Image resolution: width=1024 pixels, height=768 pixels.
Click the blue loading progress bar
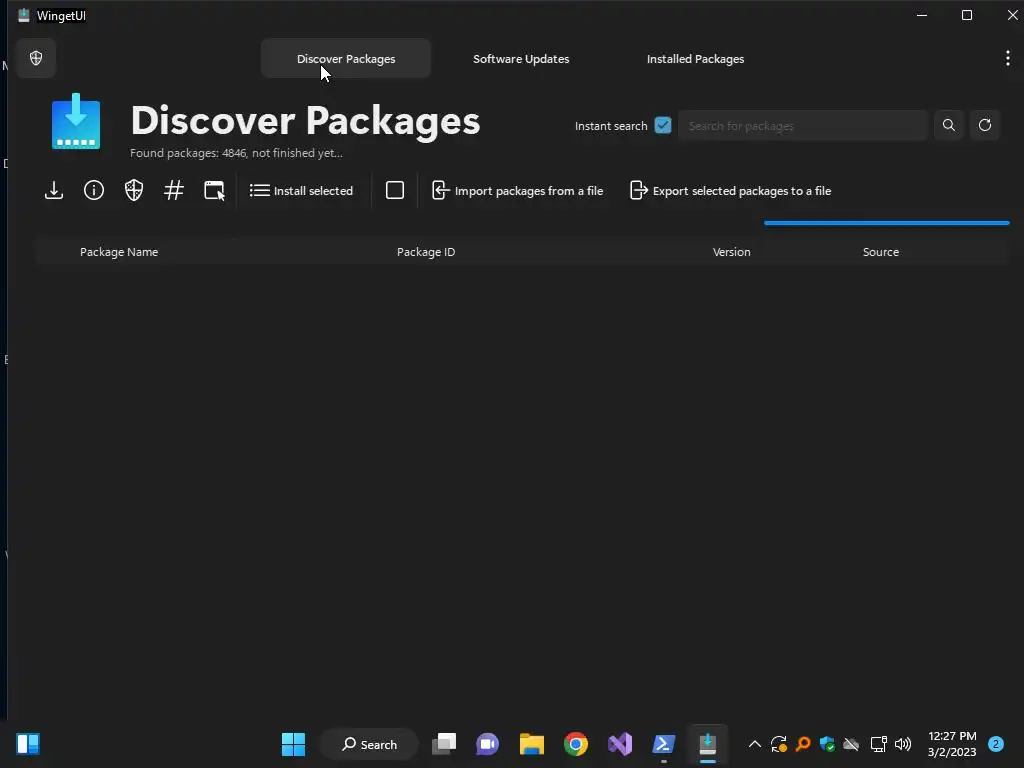[x=886, y=223]
